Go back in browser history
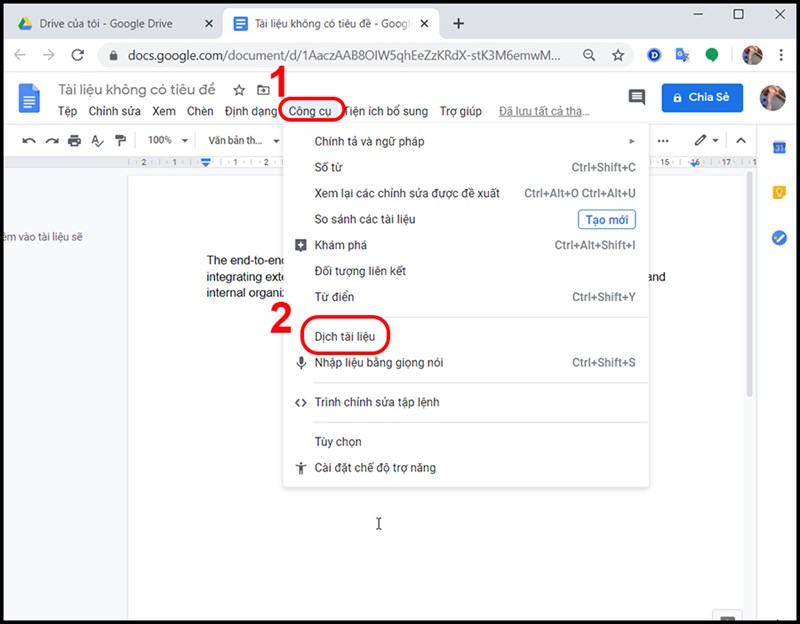Image resolution: width=800 pixels, height=624 pixels. 20,55
